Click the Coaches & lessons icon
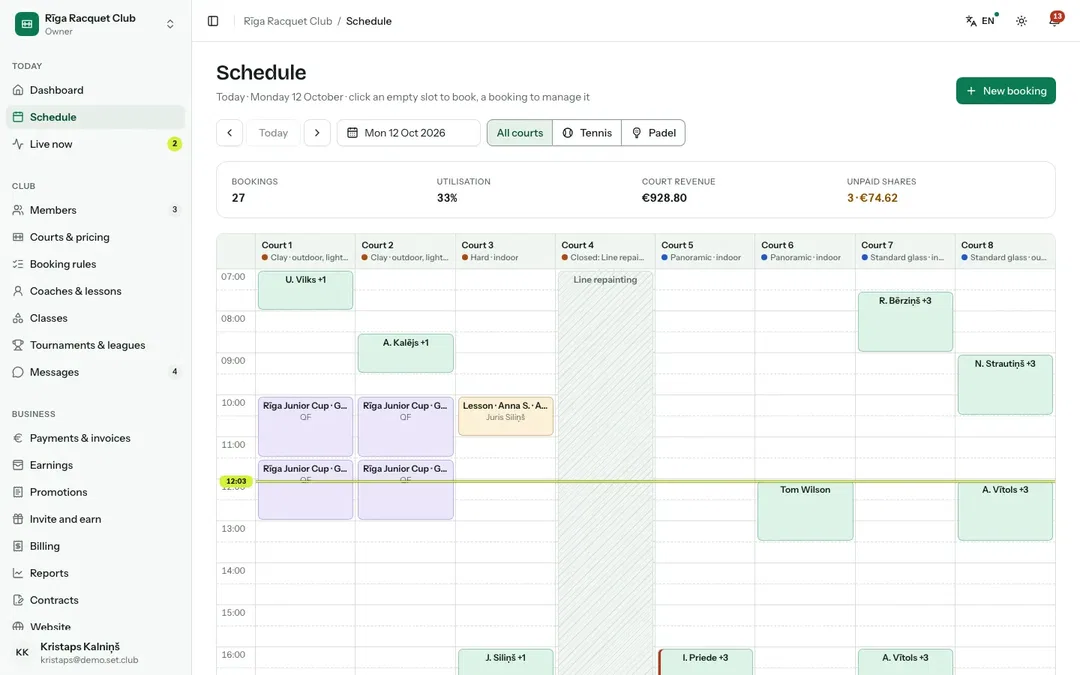Image resolution: width=1080 pixels, height=675 pixels. pyautogui.click(x=18, y=291)
